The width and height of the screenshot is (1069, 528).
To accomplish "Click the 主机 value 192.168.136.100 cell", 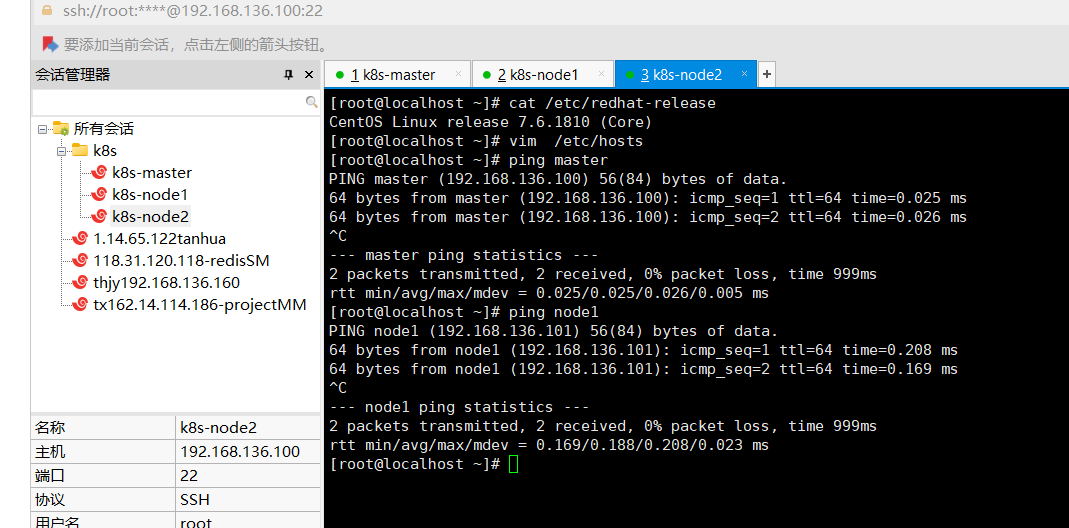I will [247, 452].
